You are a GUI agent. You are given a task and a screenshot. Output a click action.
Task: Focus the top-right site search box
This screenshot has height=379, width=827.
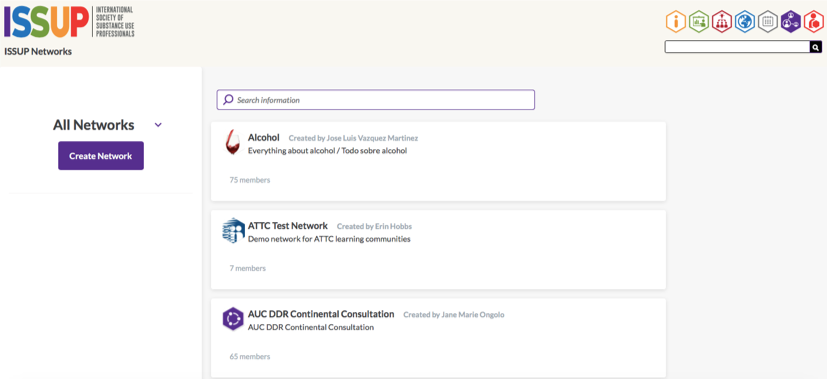[x=737, y=47]
